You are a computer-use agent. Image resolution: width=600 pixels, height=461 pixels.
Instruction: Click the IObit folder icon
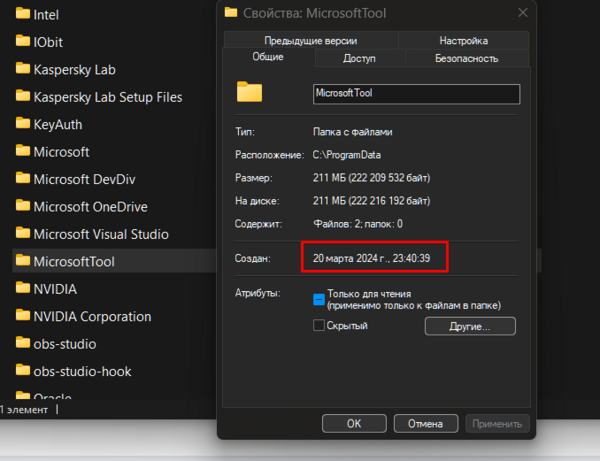[23, 42]
